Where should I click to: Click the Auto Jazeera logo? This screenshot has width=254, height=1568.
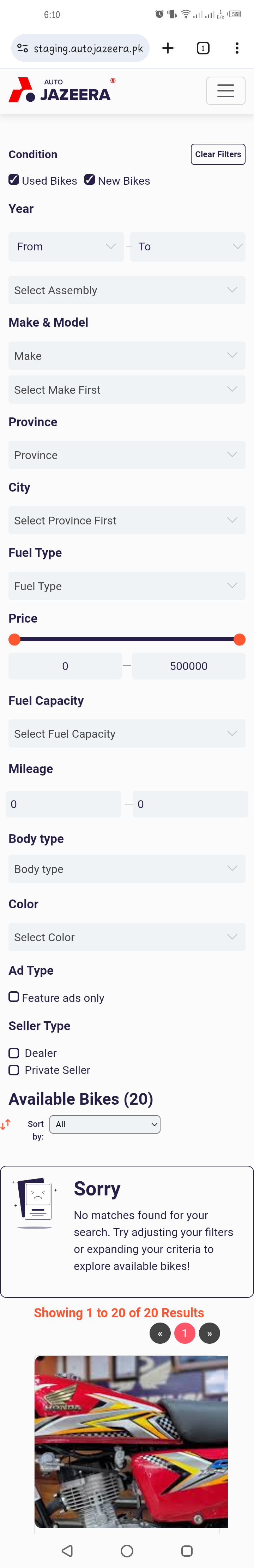(61, 90)
